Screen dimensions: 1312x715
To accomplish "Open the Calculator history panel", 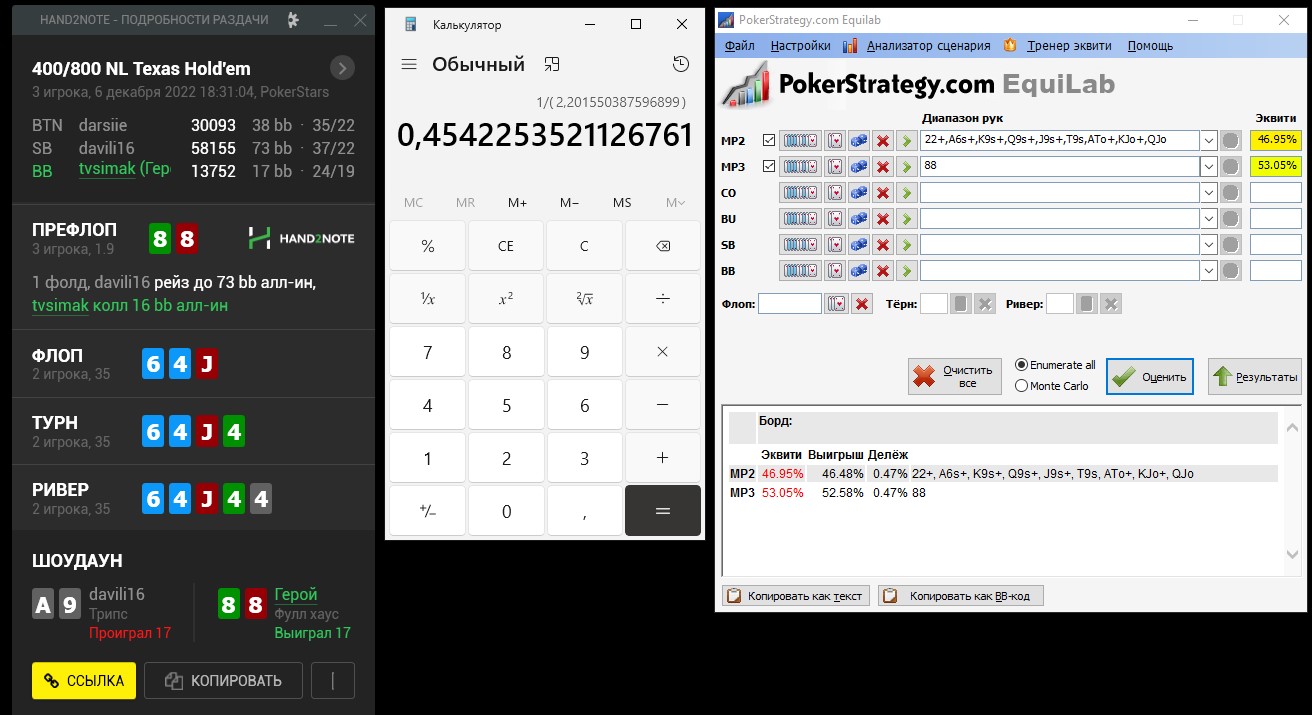I will pyautogui.click(x=681, y=65).
